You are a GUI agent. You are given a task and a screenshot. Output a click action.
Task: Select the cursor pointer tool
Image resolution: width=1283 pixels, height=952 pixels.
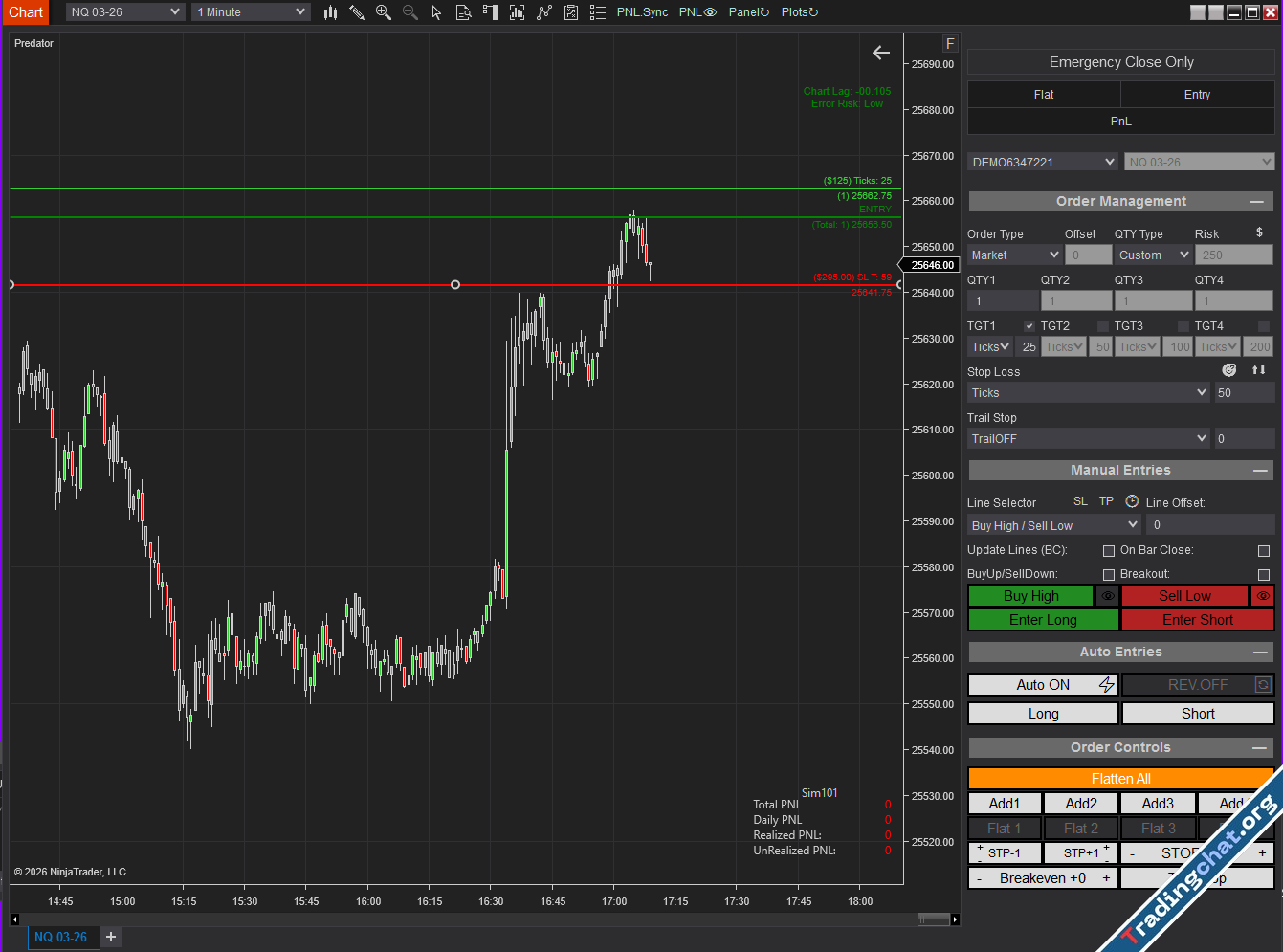pyautogui.click(x=436, y=12)
